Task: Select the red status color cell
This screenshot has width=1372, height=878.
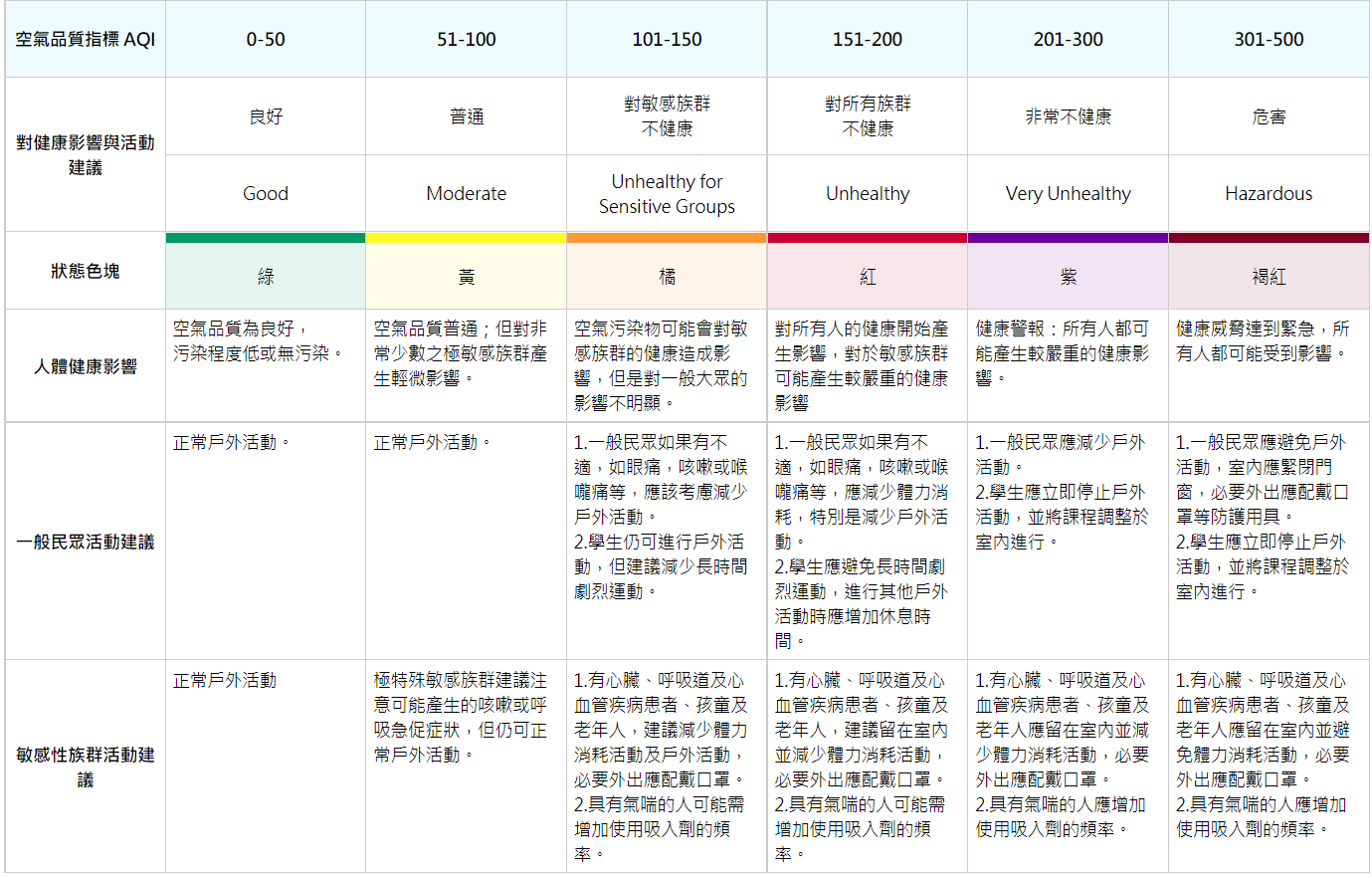Action: 868,276
